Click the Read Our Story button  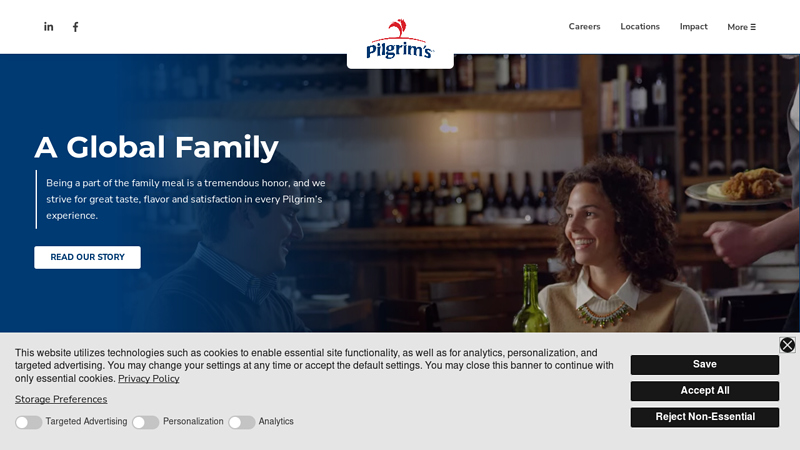87,257
